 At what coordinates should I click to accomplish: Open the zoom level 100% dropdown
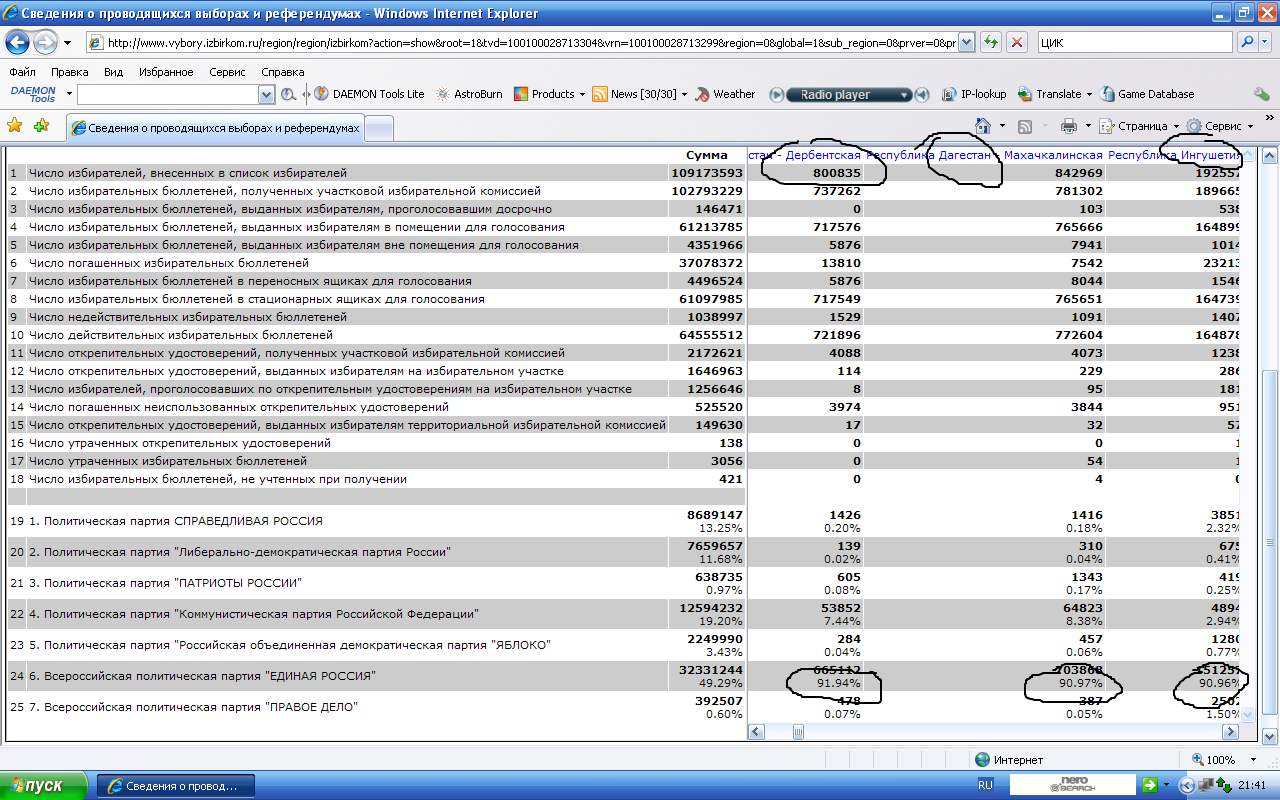(x=1255, y=760)
